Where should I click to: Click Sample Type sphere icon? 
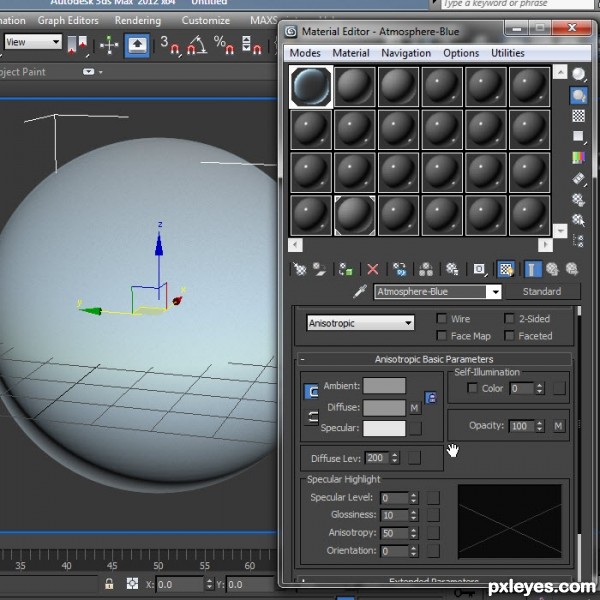[578, 74]
